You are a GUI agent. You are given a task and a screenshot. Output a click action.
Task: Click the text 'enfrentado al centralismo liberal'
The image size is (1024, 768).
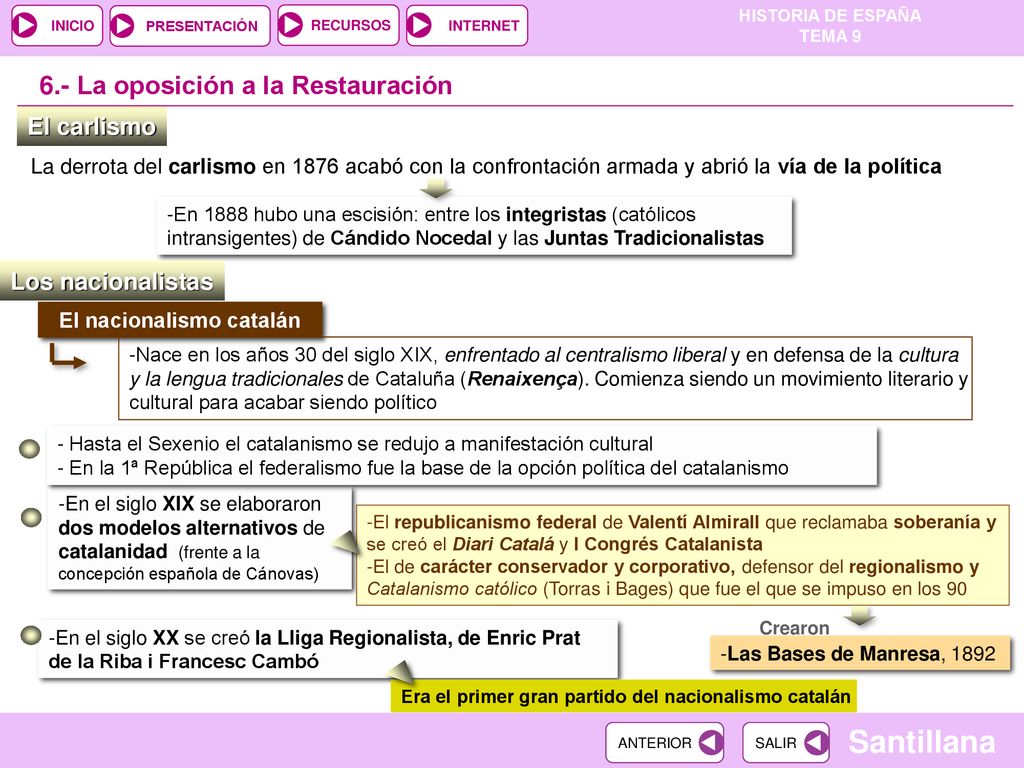click(585, 355)
